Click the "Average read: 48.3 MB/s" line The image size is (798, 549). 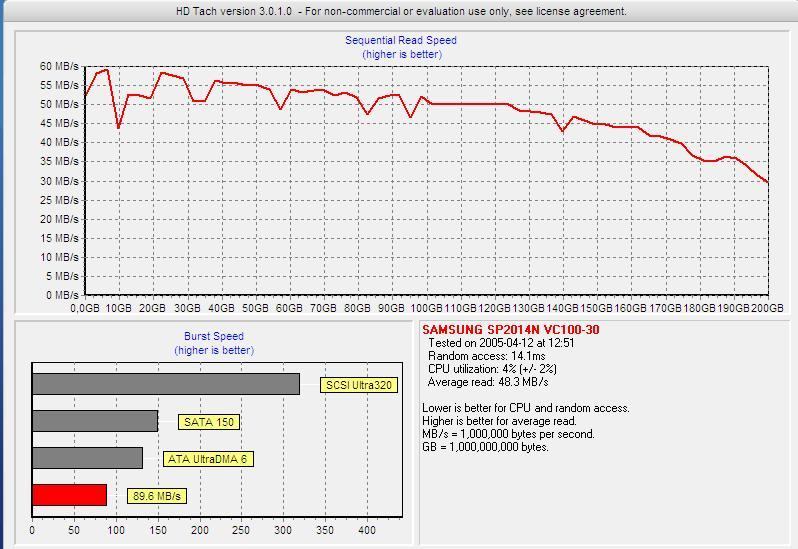488,382
